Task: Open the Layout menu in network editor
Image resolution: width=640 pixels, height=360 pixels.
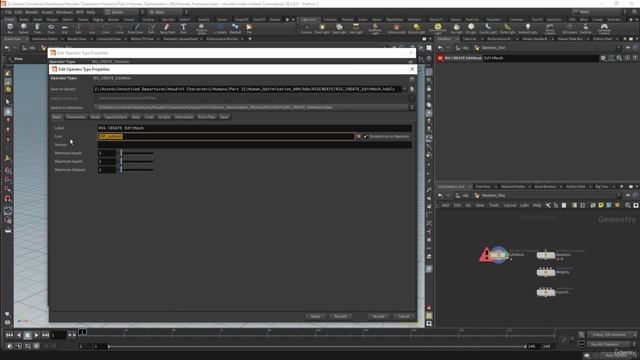Action: (510, 205)
